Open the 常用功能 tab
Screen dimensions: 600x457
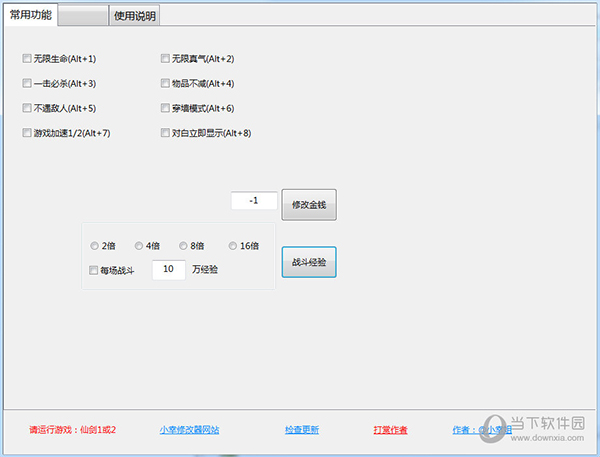31,15
